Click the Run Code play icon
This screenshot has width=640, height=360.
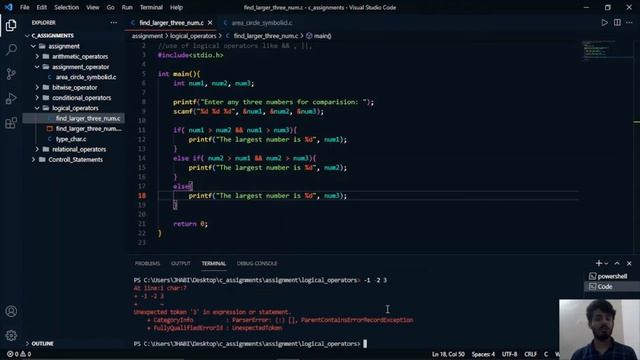tap(604, 23)
